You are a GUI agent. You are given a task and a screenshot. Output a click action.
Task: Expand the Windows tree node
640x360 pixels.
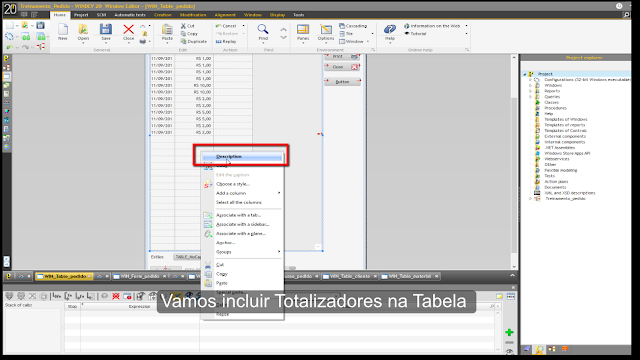point(531,85)
